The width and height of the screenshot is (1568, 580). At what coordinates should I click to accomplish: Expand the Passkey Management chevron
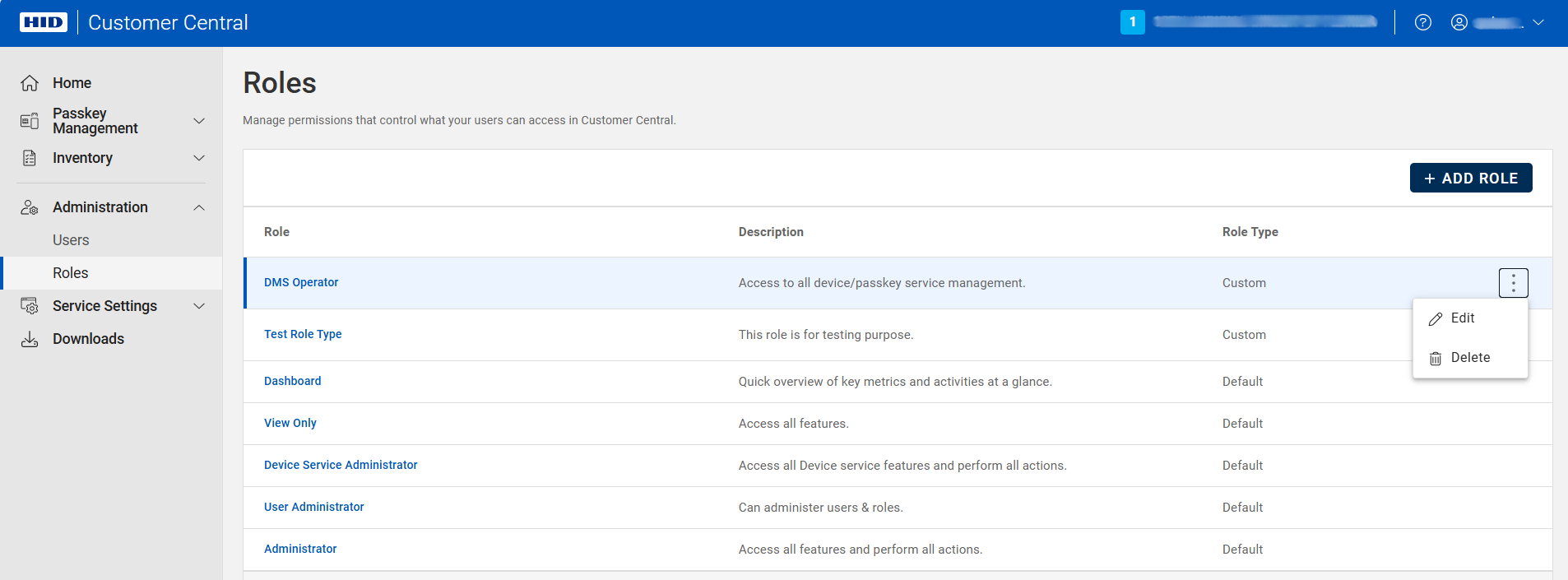click(x=199, y=121)
